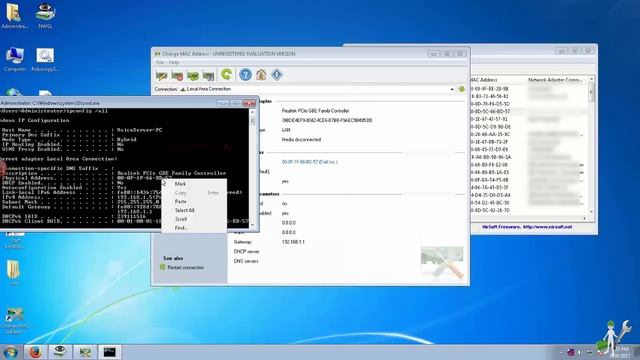Click the all-green network card toolbar icon
This screenshot has width=640, height=360.
[x=193, y=76]
